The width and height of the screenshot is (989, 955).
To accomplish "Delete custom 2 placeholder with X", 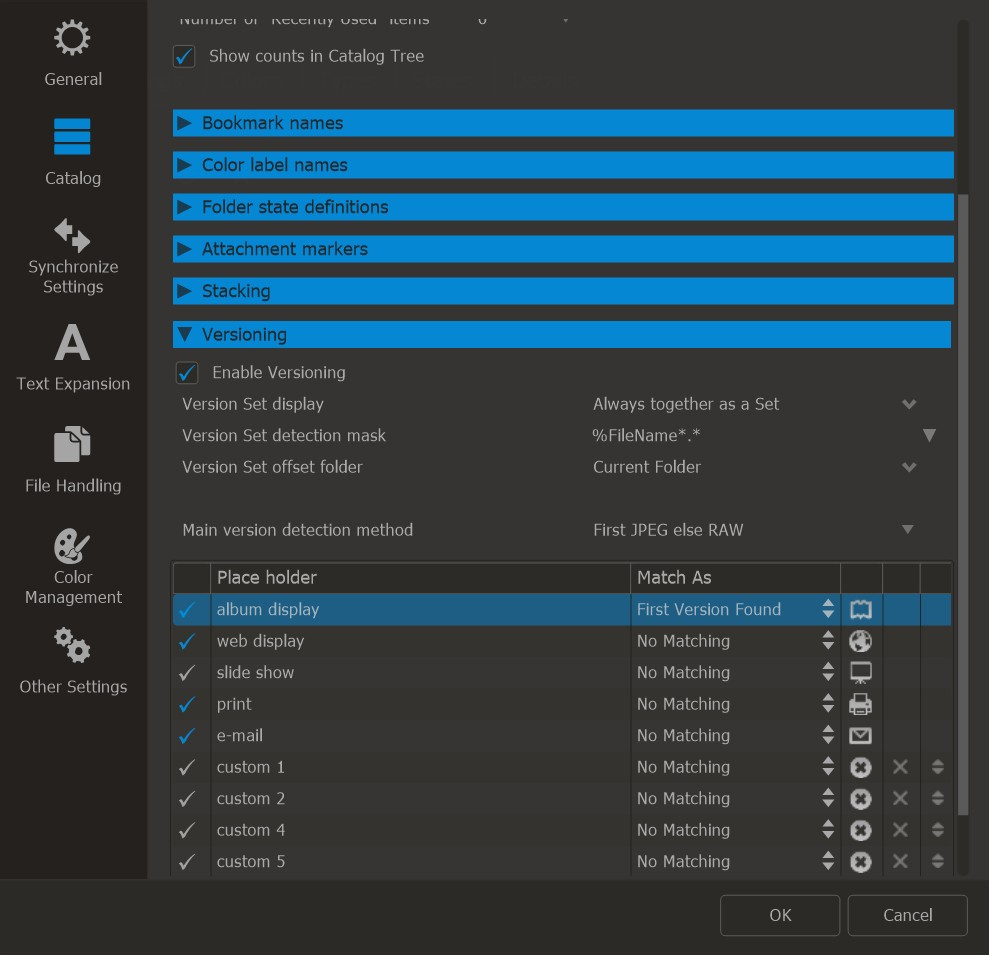I will [900, 799].
